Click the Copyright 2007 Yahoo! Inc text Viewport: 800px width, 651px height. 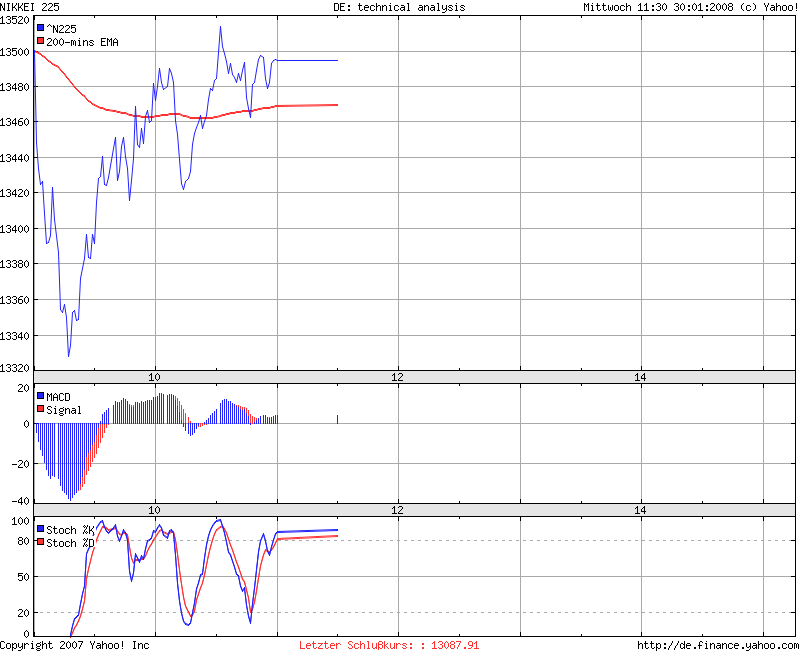tap(75, 645)
